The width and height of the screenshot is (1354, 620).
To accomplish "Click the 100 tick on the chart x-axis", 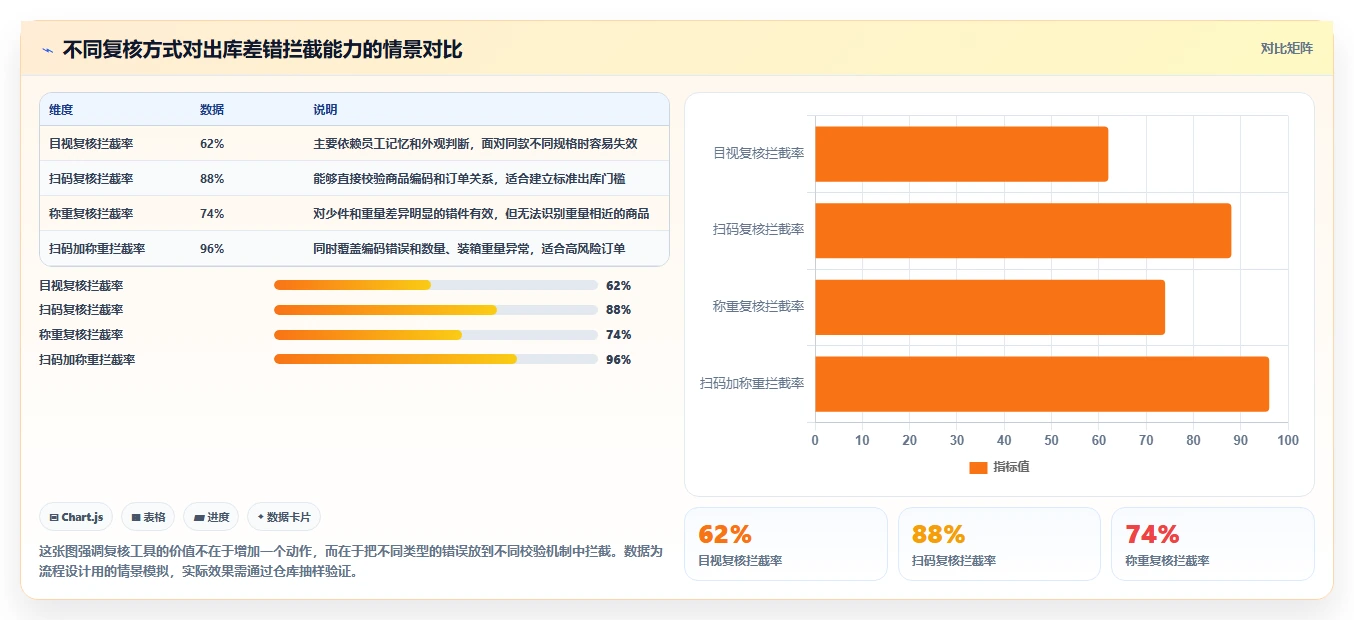I will click(x=1288, y=441).
